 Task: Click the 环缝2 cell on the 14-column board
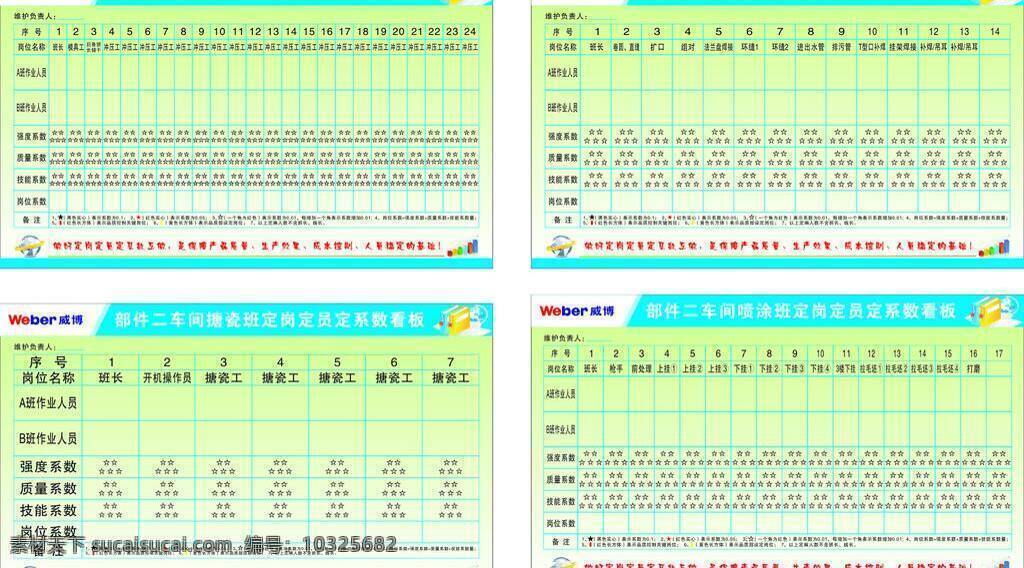(780, 48)
